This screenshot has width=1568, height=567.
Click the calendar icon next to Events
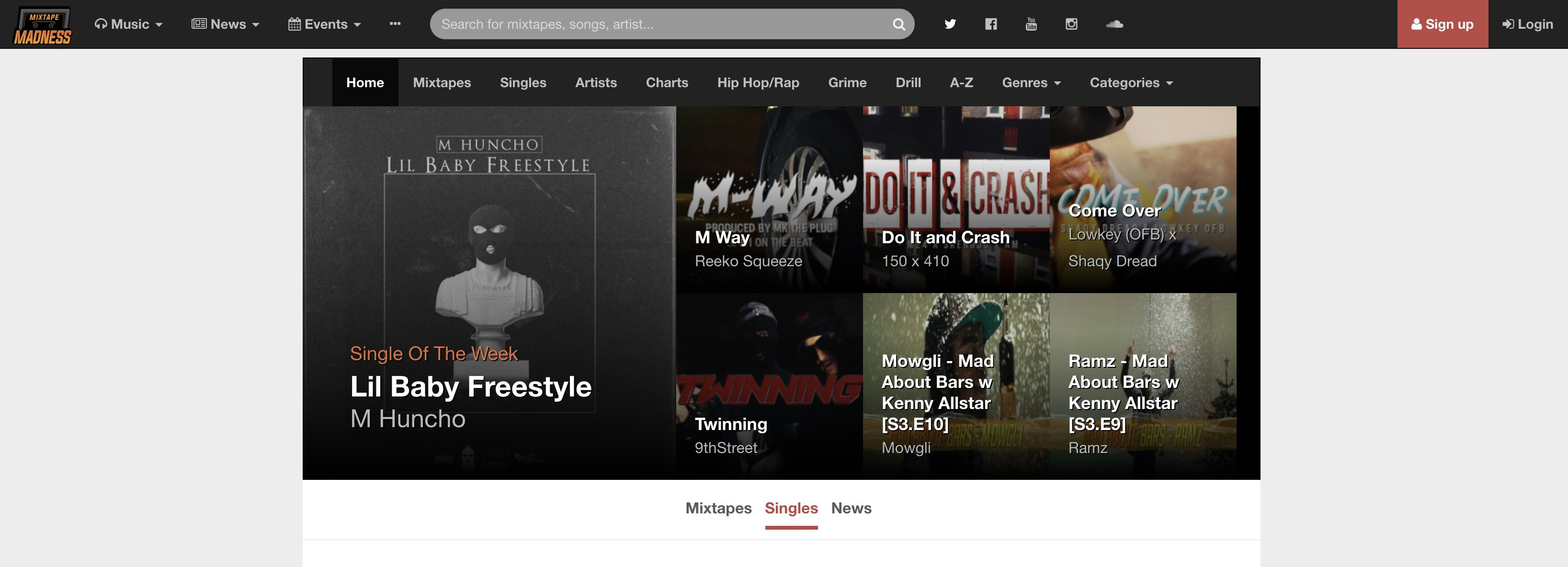[294, 24]
